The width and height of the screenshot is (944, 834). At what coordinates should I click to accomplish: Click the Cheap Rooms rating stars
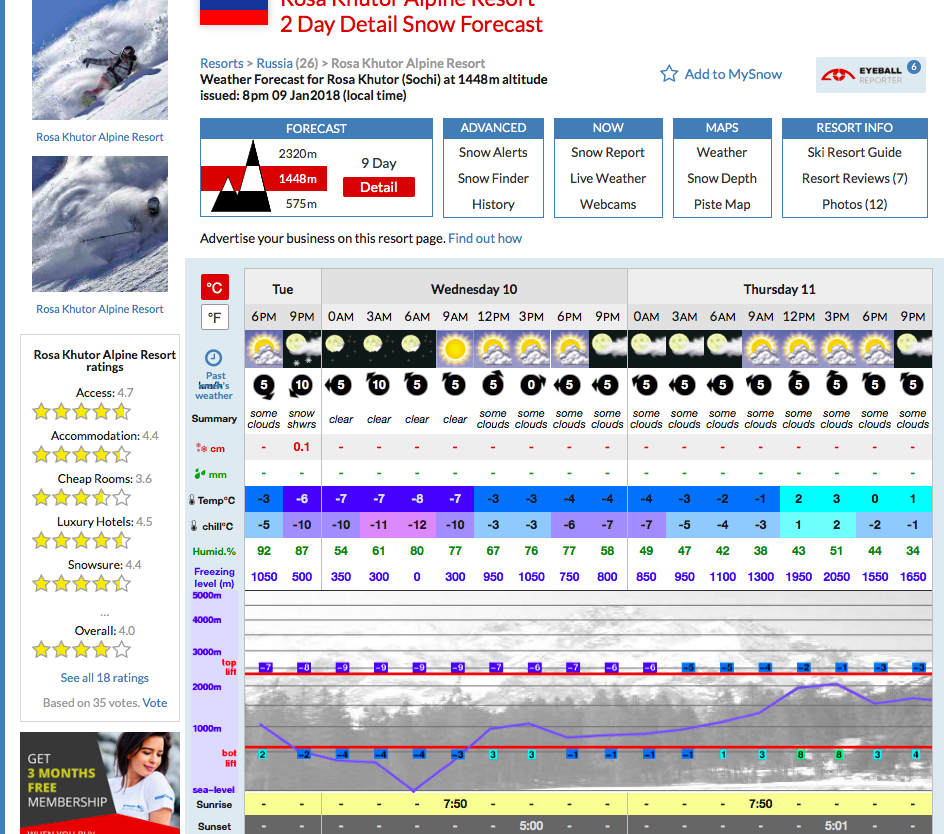pyautogui.click(x=81, y=498)
